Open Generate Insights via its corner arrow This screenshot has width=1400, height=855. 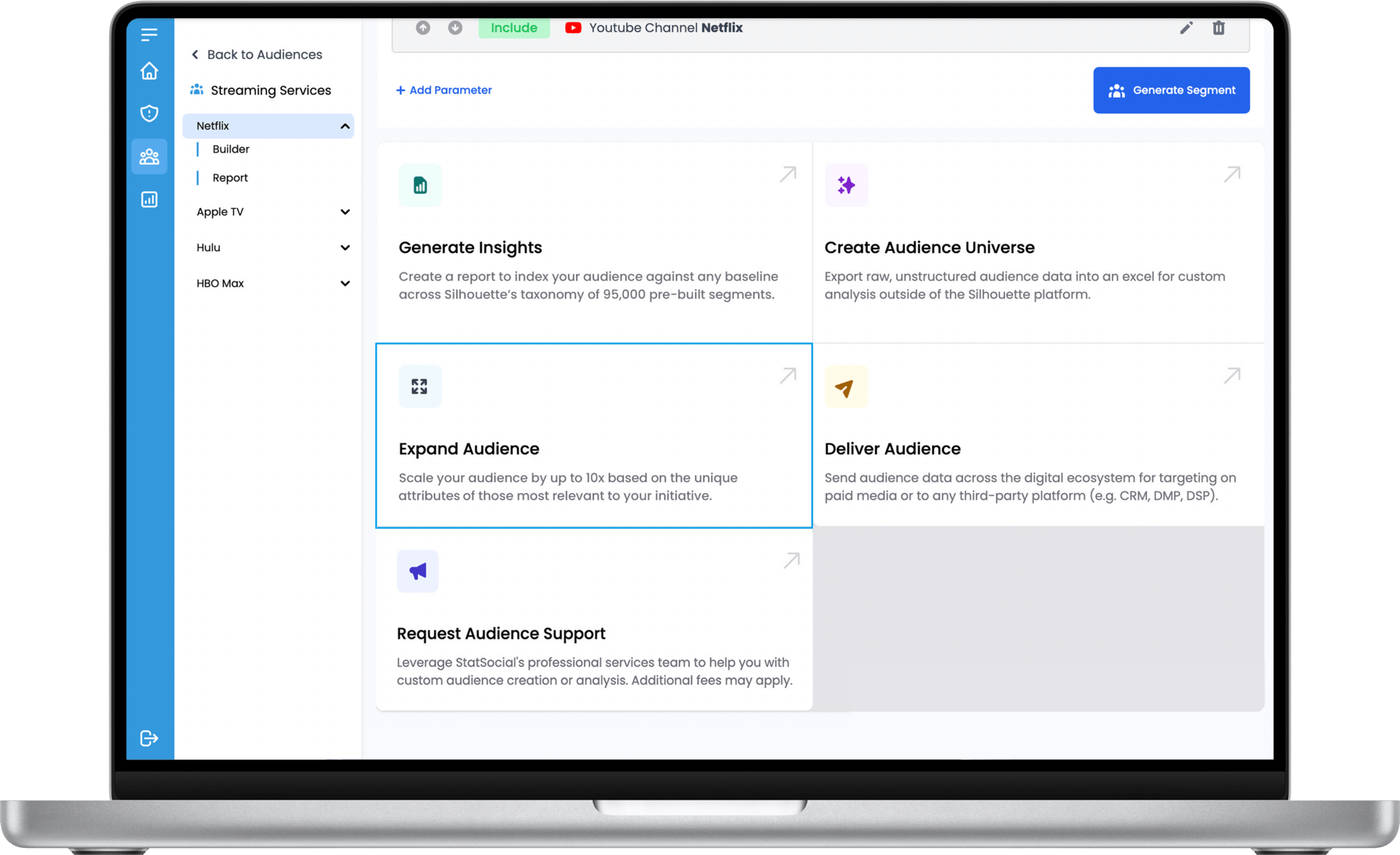click(787, 174)
